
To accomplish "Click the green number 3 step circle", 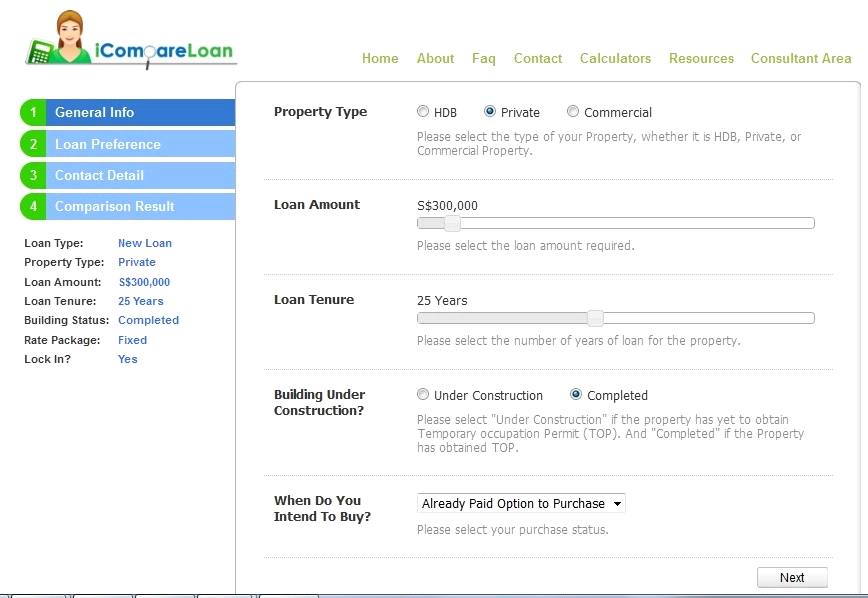I will [33, 175].
